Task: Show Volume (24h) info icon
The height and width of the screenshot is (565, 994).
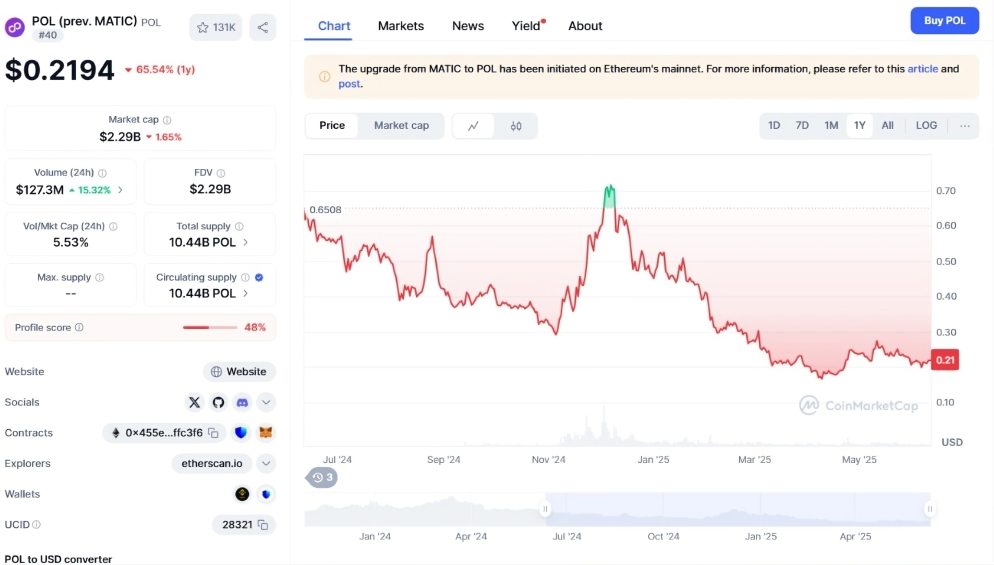Action: click(x=103, y=173)
